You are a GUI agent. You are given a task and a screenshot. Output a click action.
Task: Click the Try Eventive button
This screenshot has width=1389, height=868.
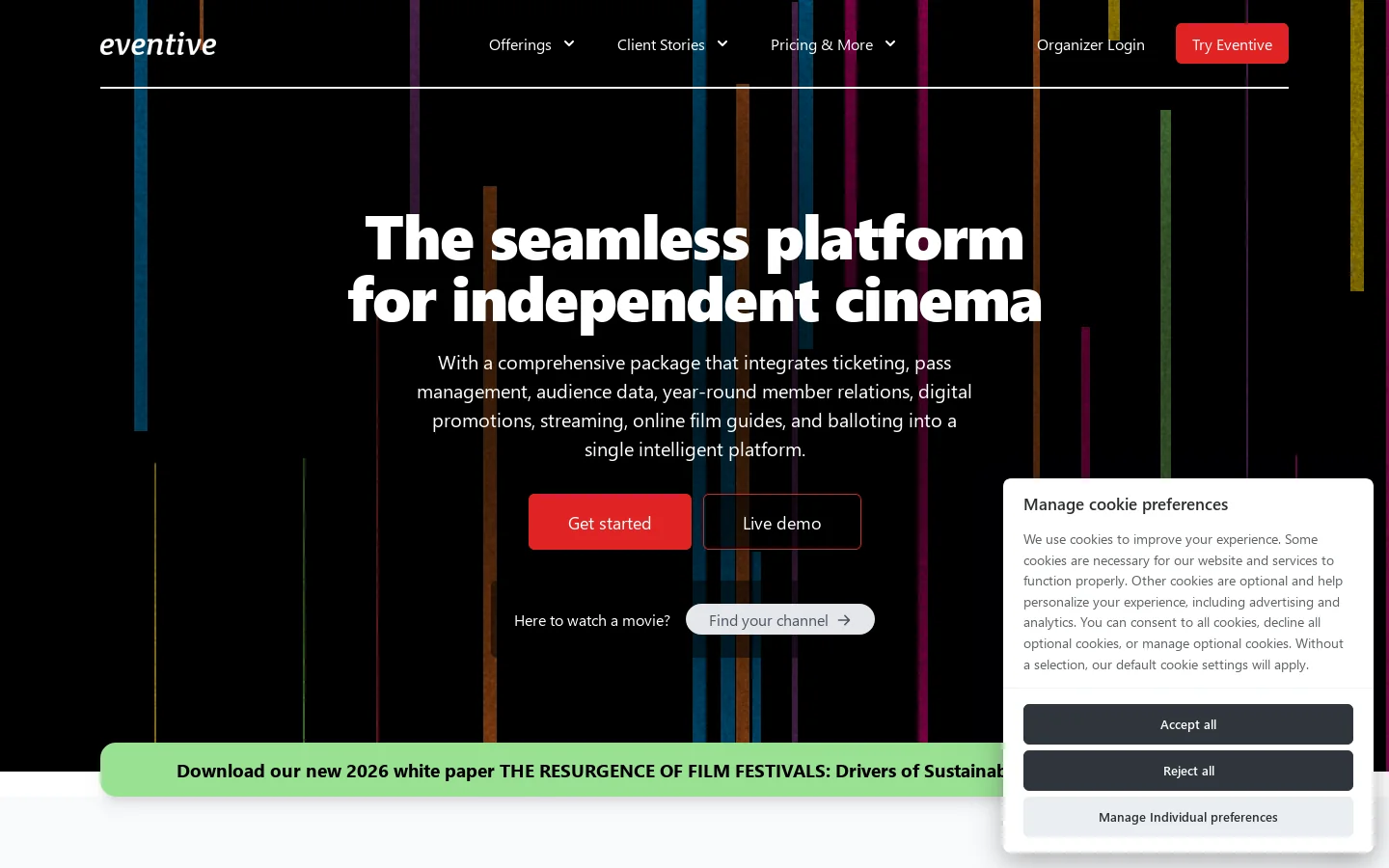[x=1232, y=43]
